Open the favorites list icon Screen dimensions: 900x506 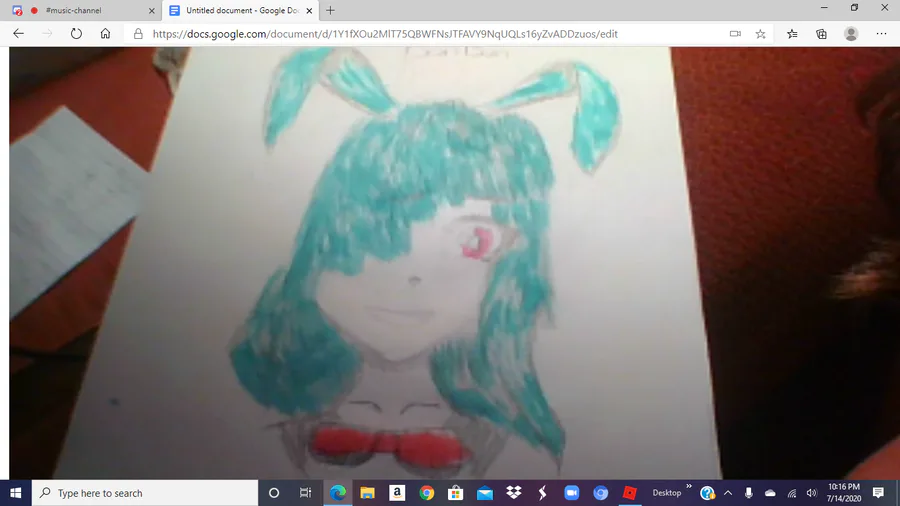click(792, 34)
